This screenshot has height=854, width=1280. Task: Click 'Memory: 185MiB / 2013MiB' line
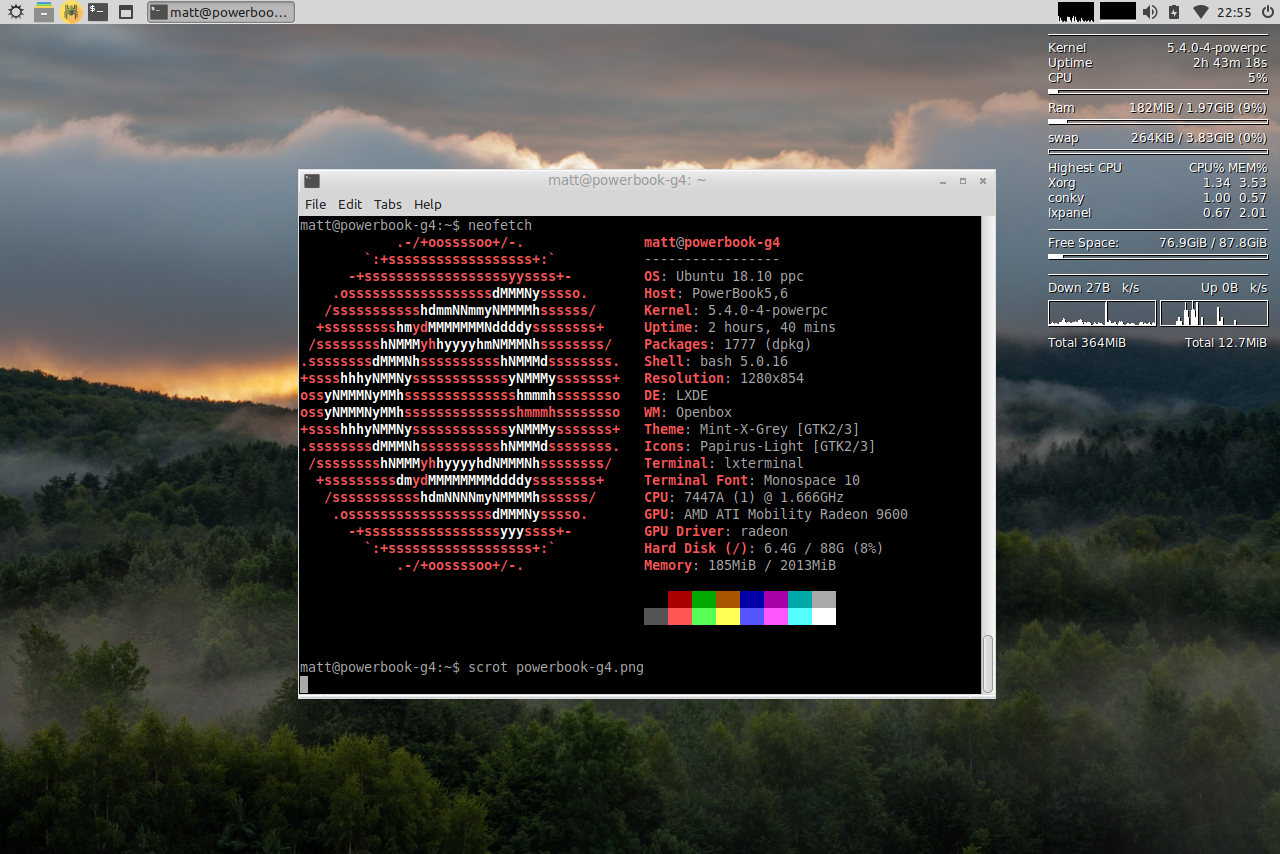(x=740, y=566)
